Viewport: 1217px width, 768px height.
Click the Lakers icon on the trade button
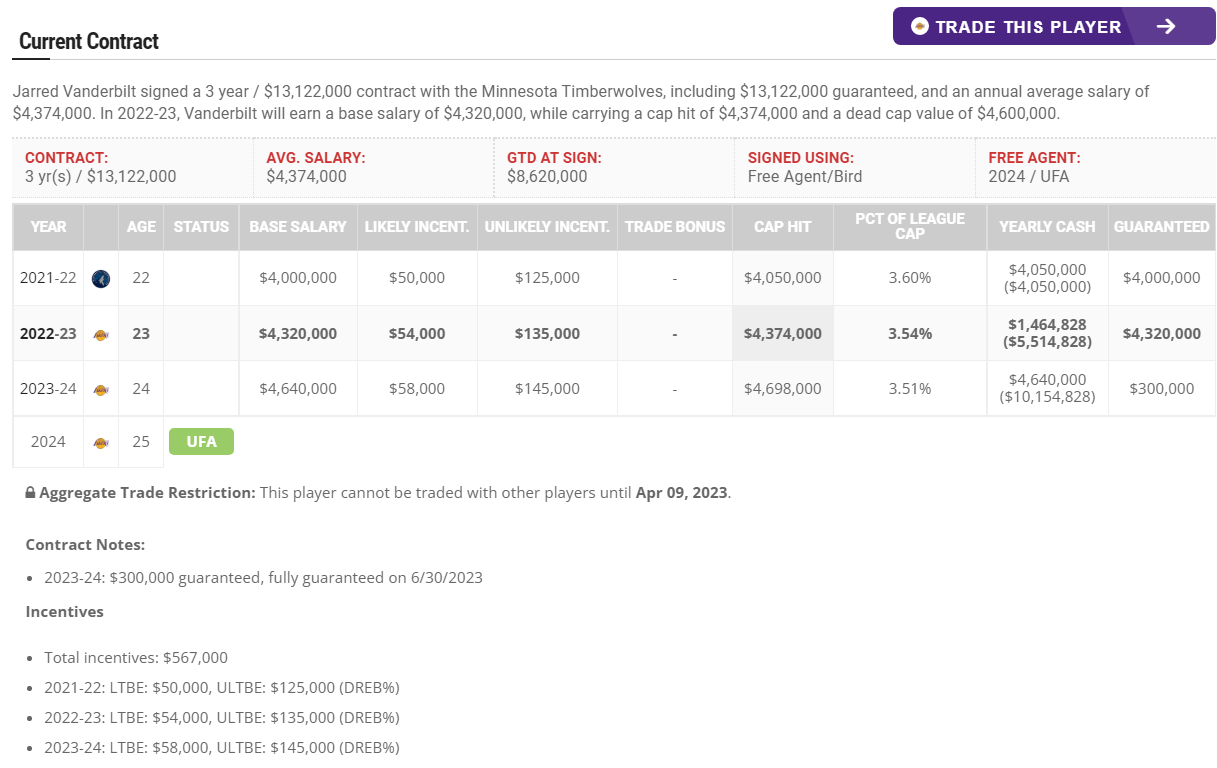(x=919, y=27)
